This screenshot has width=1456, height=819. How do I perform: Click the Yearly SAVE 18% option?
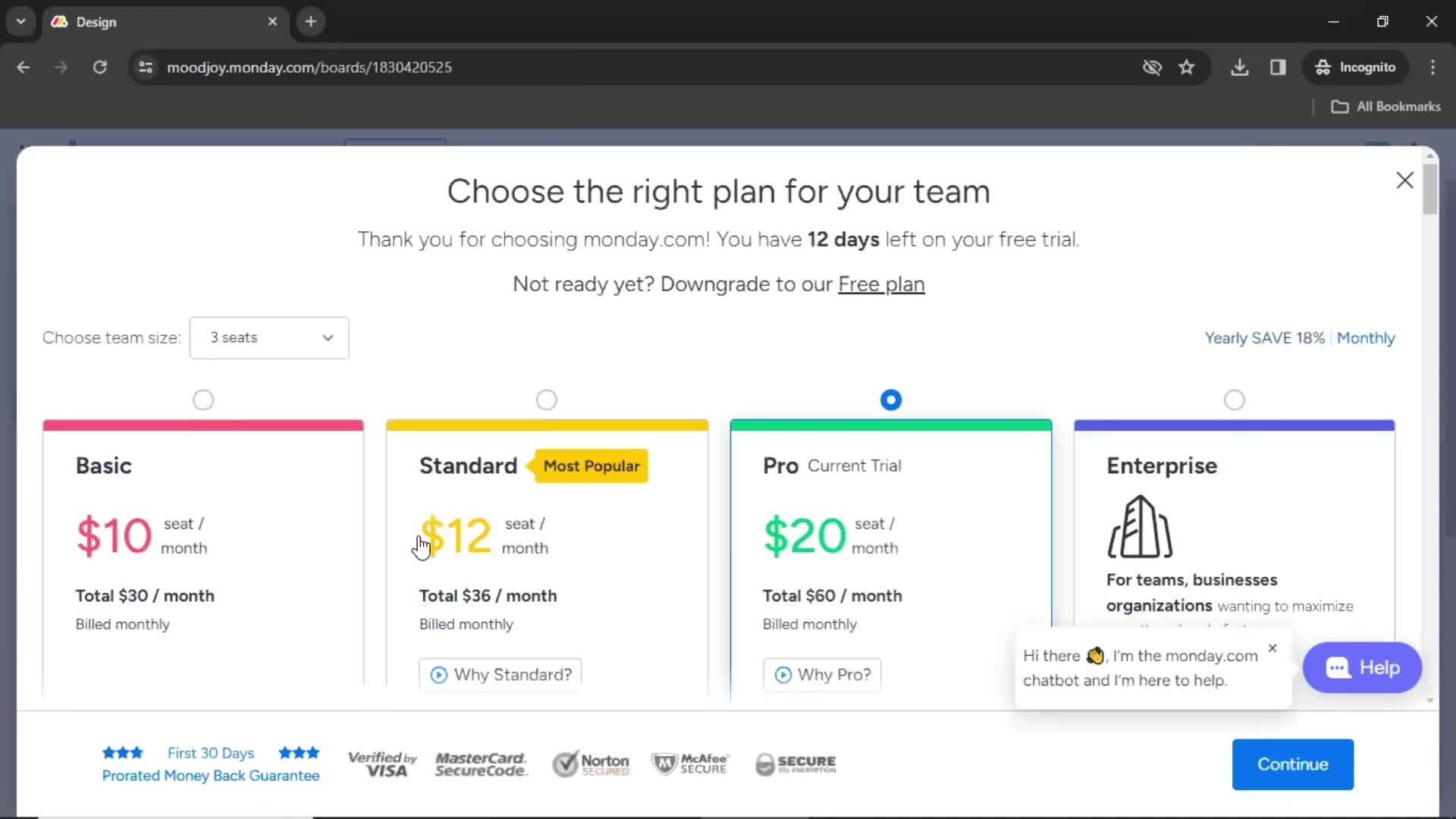[x=1265, y=338]
